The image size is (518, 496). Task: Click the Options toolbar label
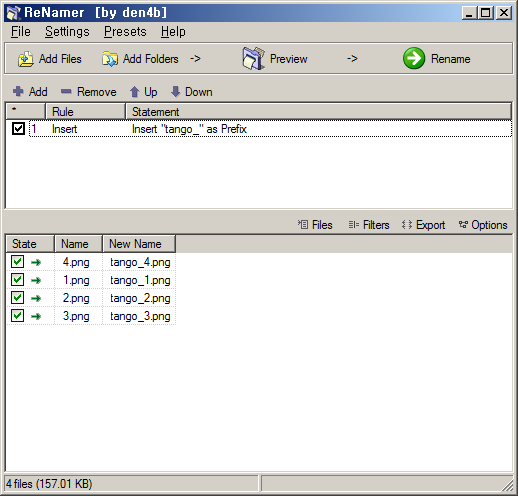click(x=489, y=225)
